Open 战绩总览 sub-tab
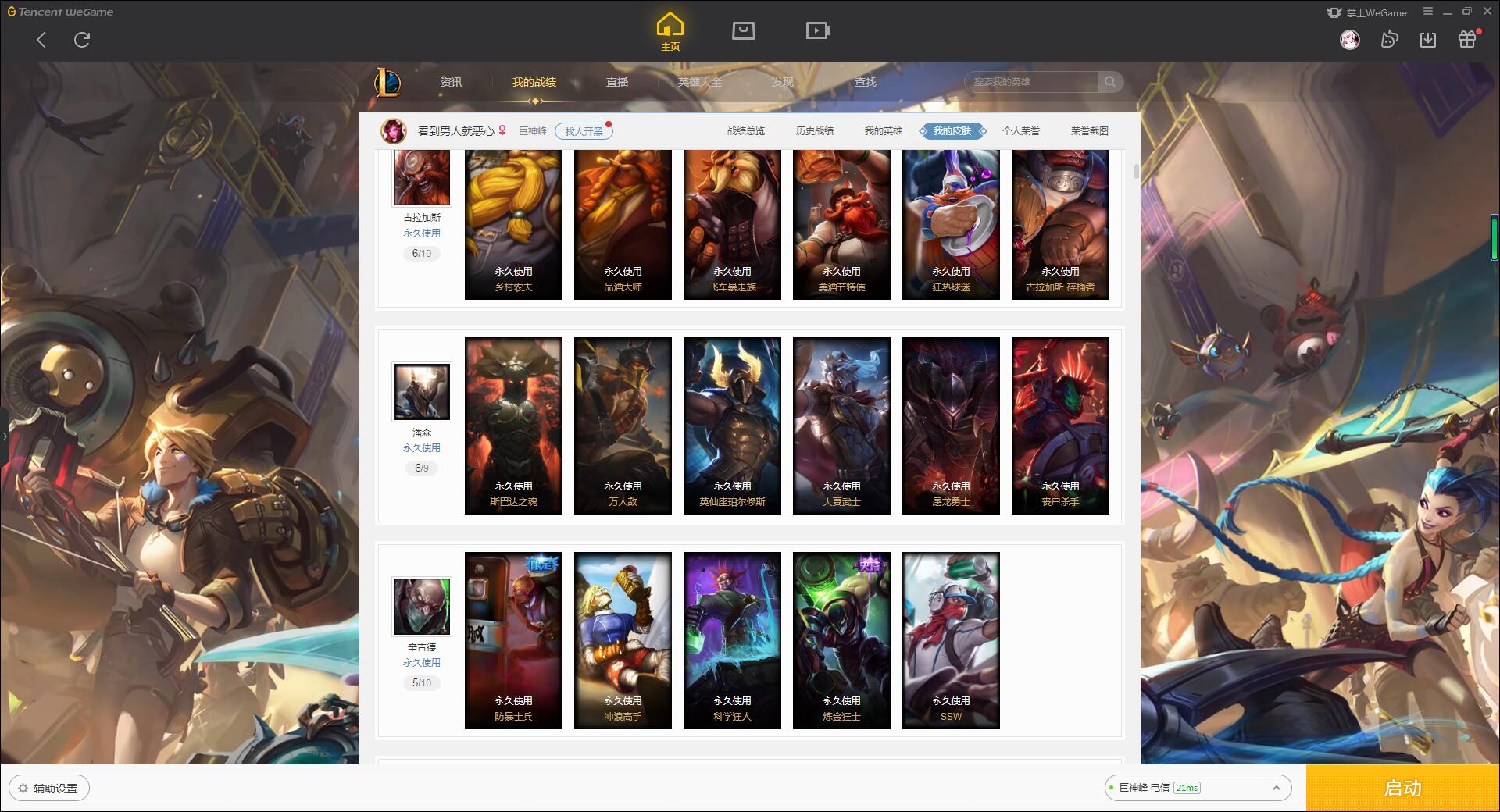The image size is (1500, 812). click(x=746, y=131)
